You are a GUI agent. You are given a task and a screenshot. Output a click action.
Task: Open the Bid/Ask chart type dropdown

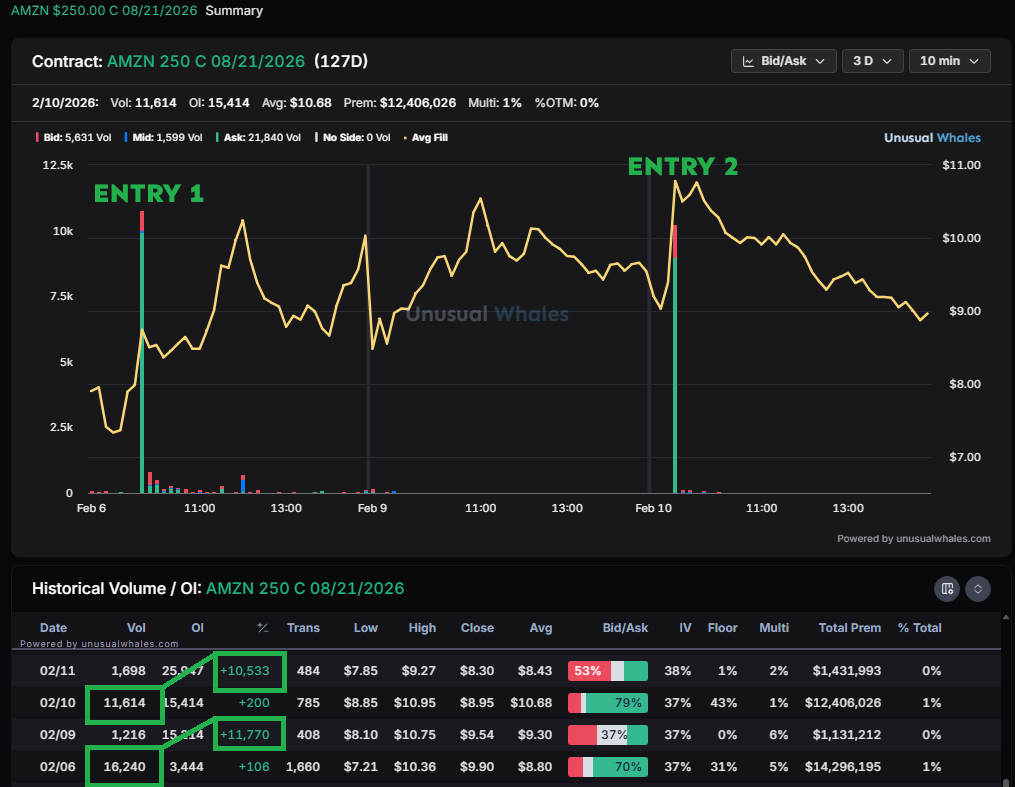tap(783, 61)
